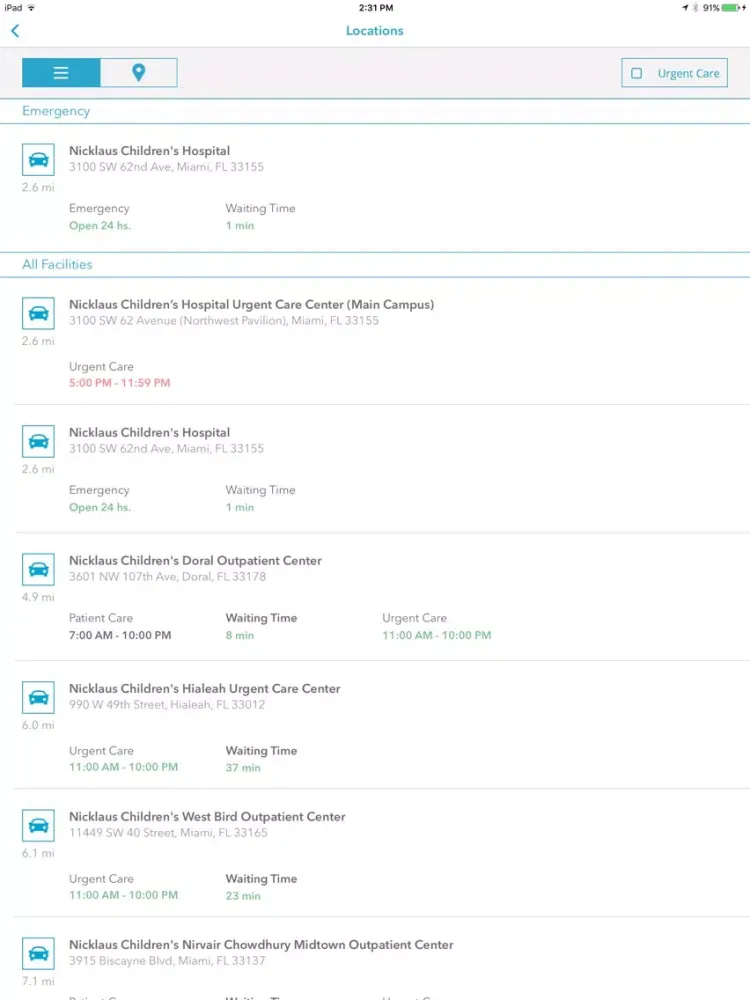
Task: Open Nicklaus Children's Hospital Urgent Care Center (Main Campus)
Action: click(251, 305)
